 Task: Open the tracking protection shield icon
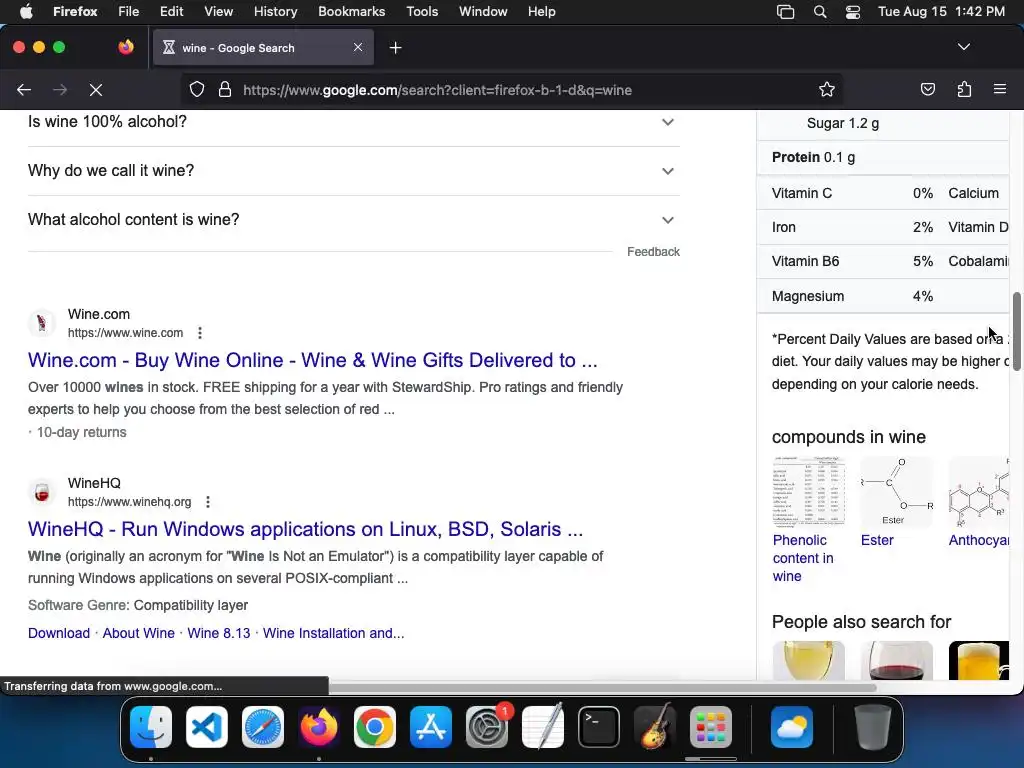pos(197,90)
